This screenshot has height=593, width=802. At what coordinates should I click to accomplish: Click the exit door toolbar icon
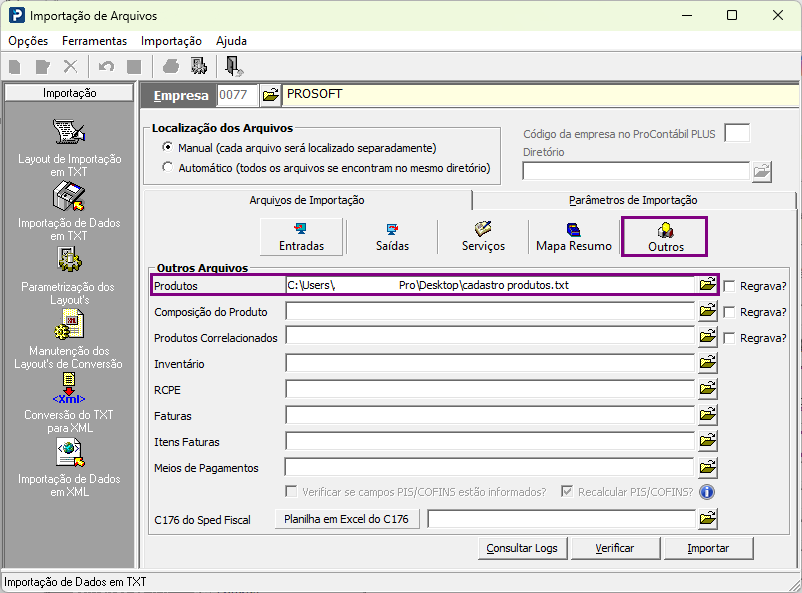pyautogui.click(x=234, y=67)
